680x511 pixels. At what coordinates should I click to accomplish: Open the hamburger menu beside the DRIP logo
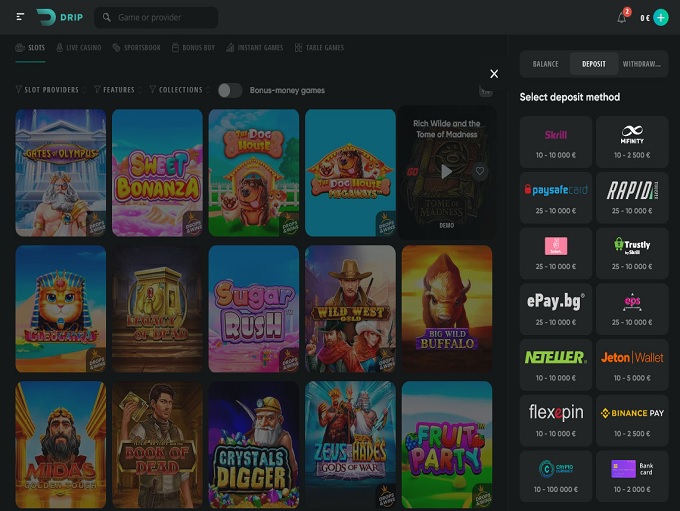[x=21, y=17]
